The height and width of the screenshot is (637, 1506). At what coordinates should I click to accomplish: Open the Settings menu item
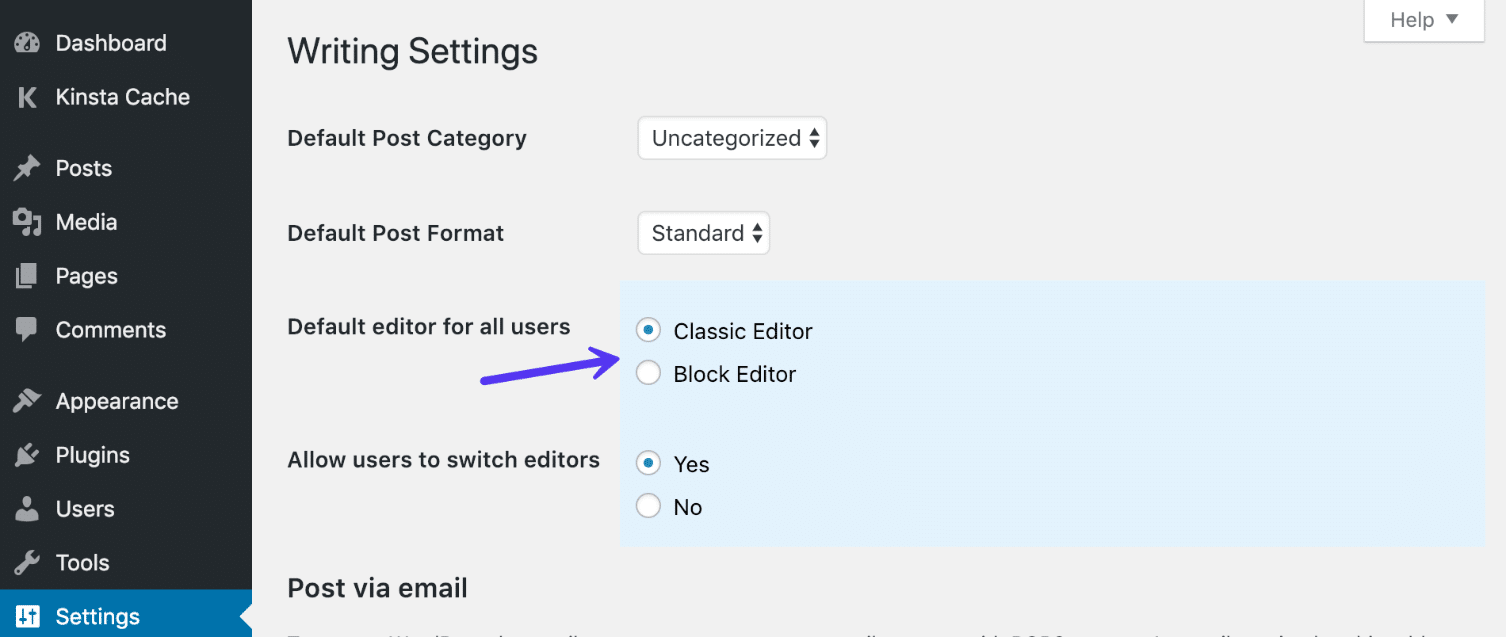(x=97, y=616)
